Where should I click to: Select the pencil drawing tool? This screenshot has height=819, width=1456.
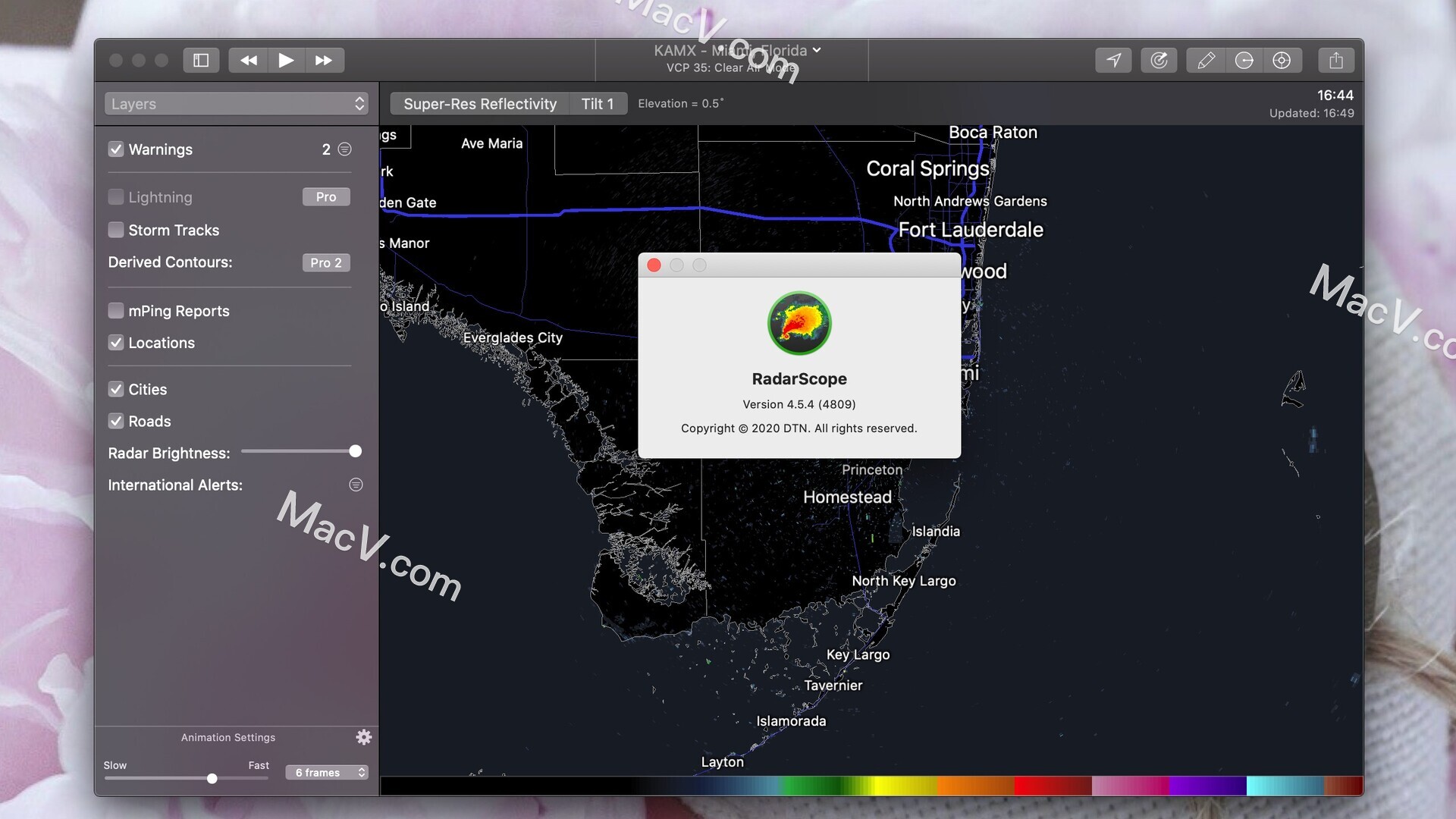(1206, 60)
